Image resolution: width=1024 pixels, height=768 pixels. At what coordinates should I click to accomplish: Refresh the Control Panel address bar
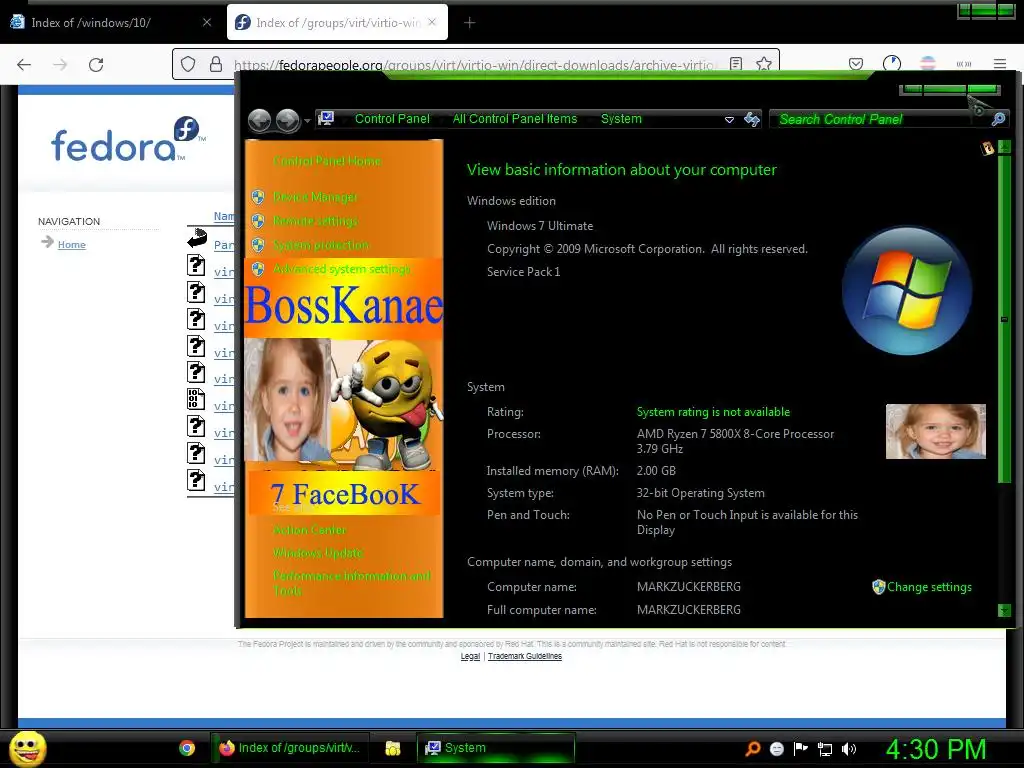(x=752, y=119)
